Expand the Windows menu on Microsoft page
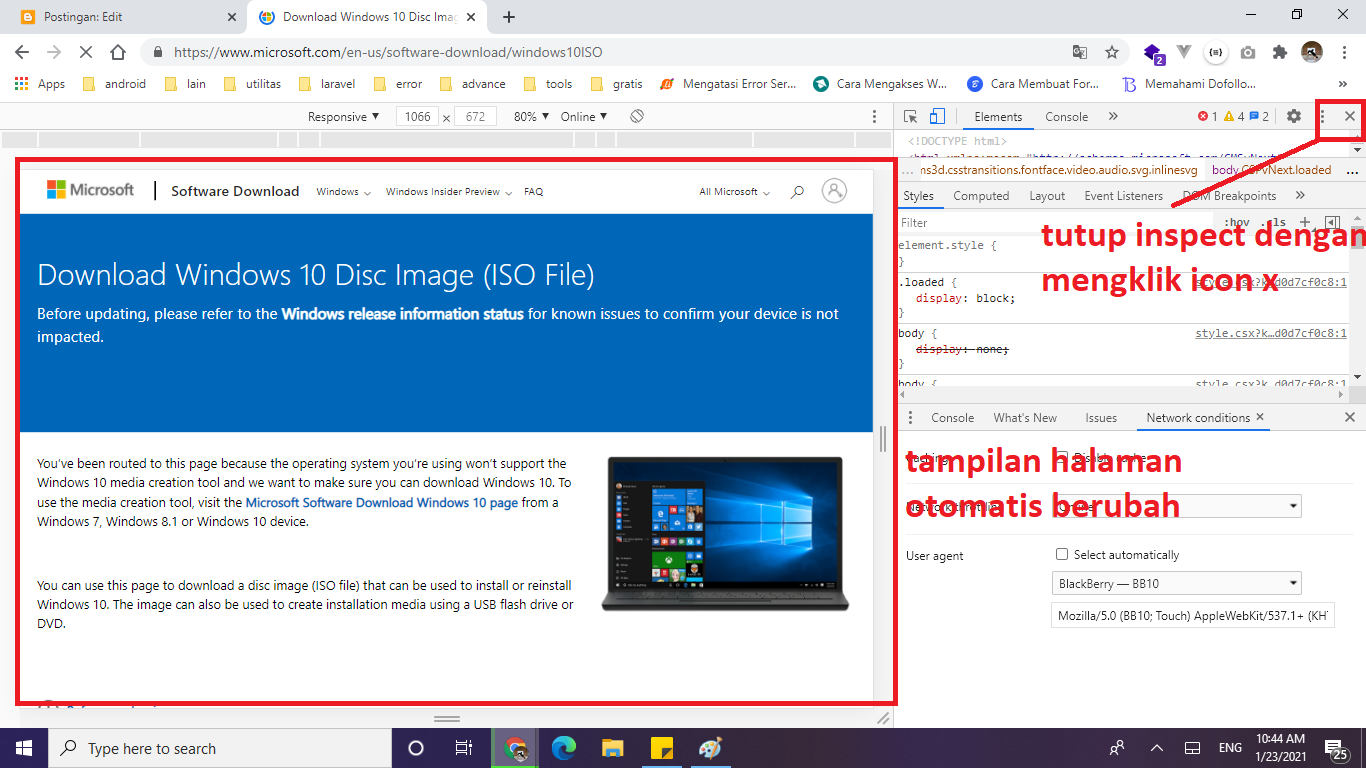 click(343, 192)
